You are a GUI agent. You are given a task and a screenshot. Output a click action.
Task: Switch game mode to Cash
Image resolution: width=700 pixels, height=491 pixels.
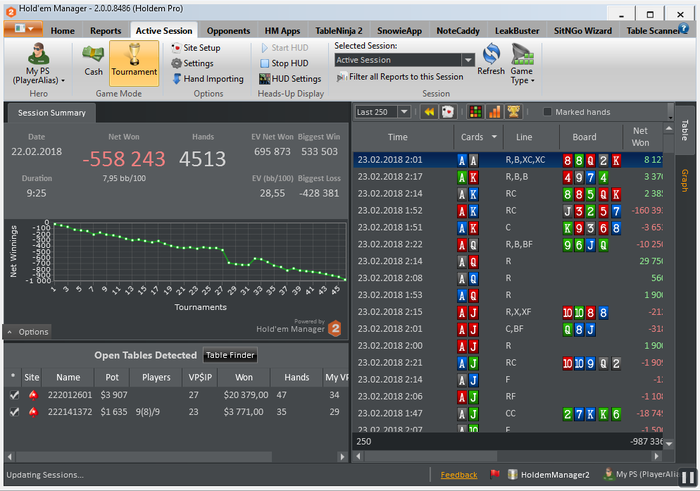pos(93,61)
